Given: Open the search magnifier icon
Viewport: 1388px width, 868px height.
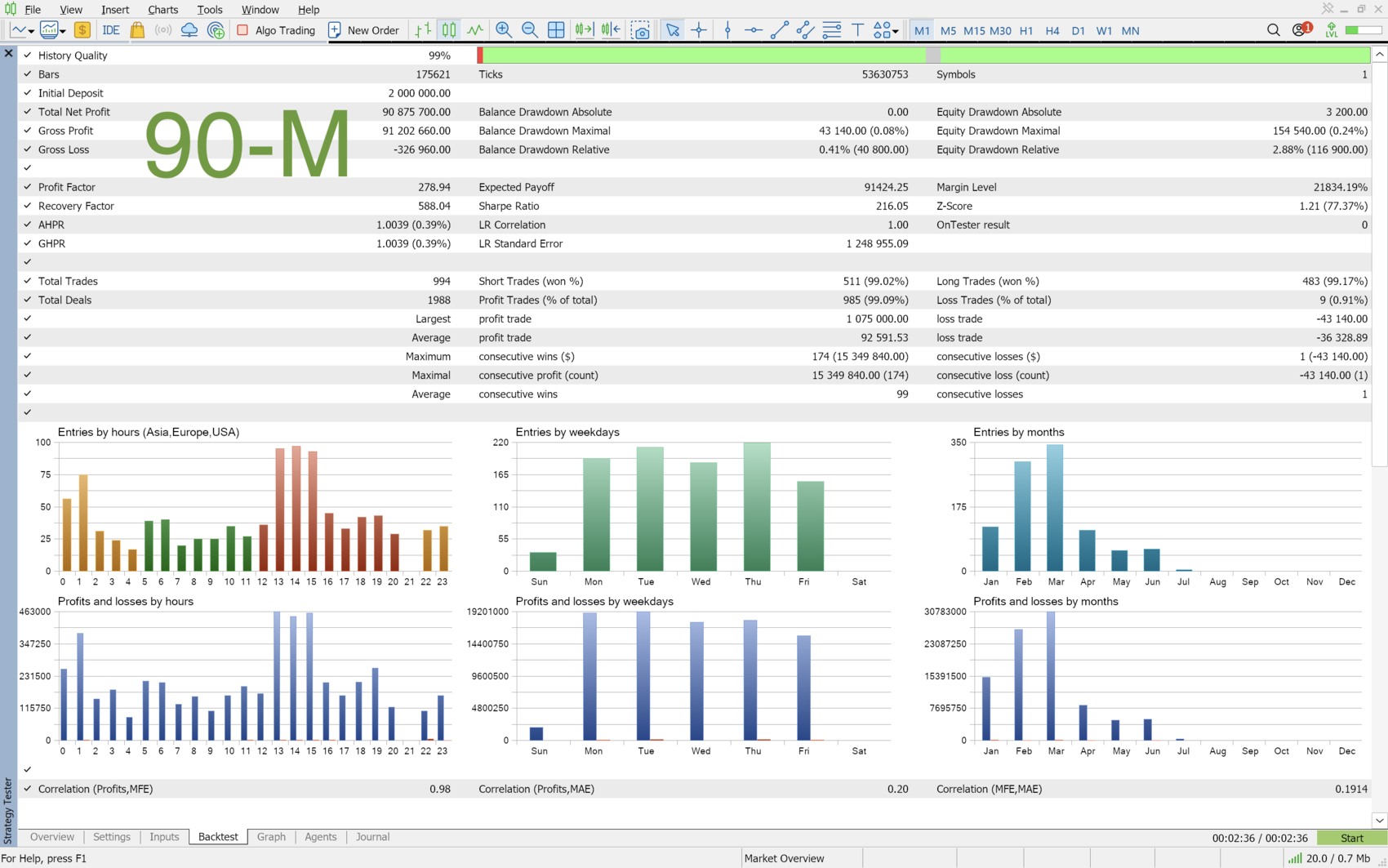Looking at the screenshot, I should pos(1273,30).
